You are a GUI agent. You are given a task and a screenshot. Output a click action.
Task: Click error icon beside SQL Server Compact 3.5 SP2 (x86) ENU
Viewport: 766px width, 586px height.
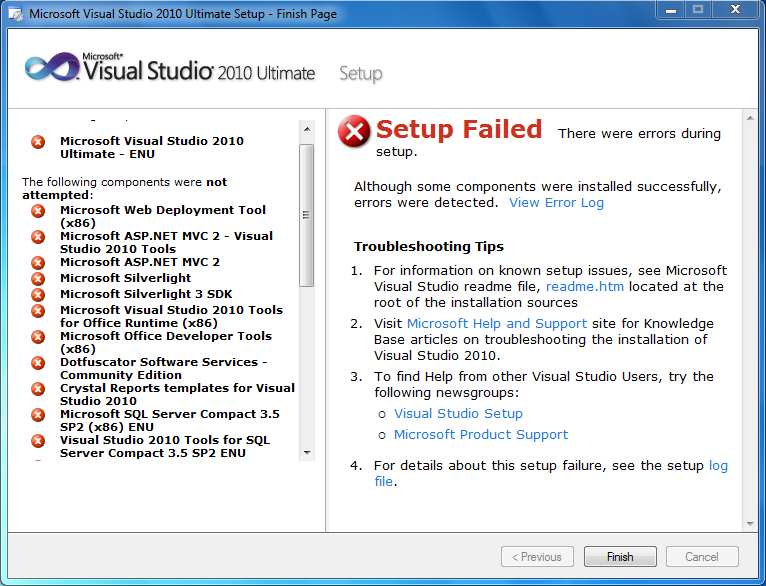(x=38, y=415)
